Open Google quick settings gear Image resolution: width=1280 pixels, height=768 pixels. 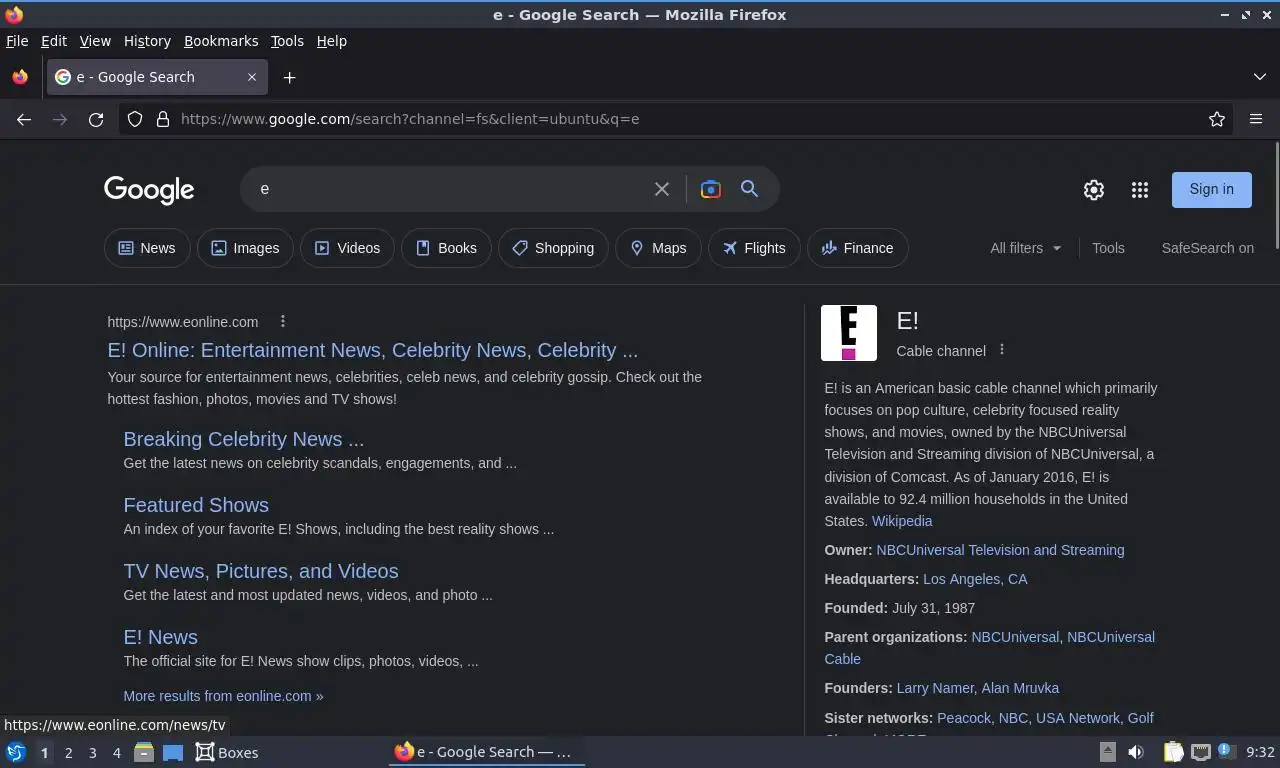coord(1094,190)
